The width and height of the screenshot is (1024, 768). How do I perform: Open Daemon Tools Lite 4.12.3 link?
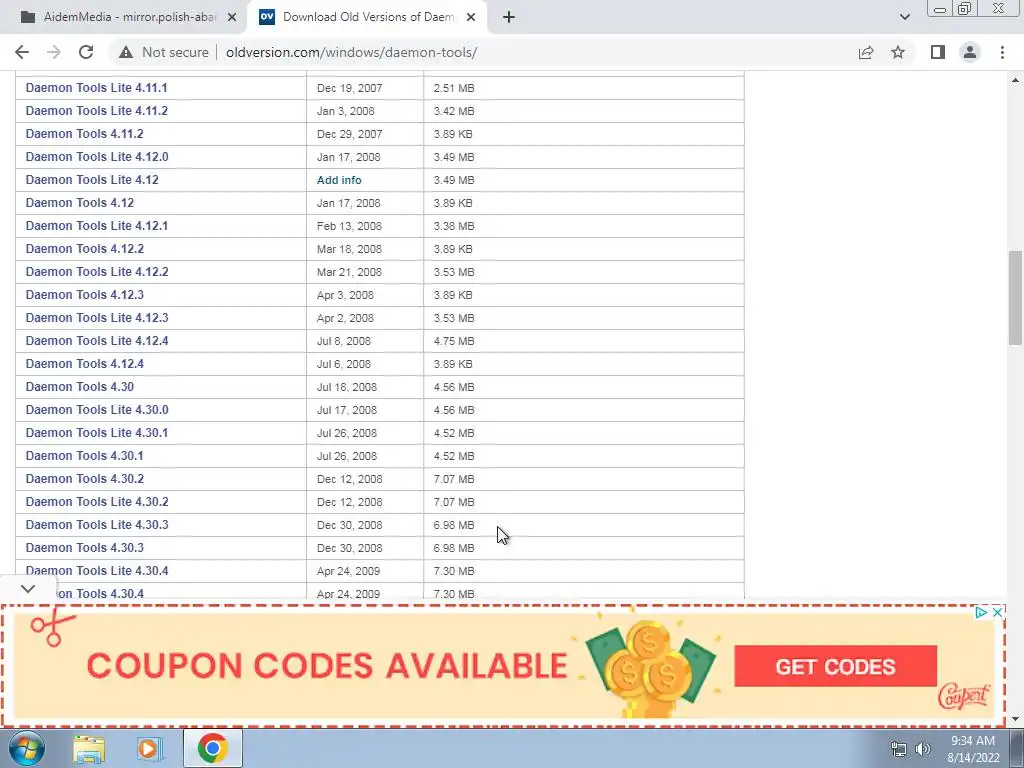(x=97, y=317)
